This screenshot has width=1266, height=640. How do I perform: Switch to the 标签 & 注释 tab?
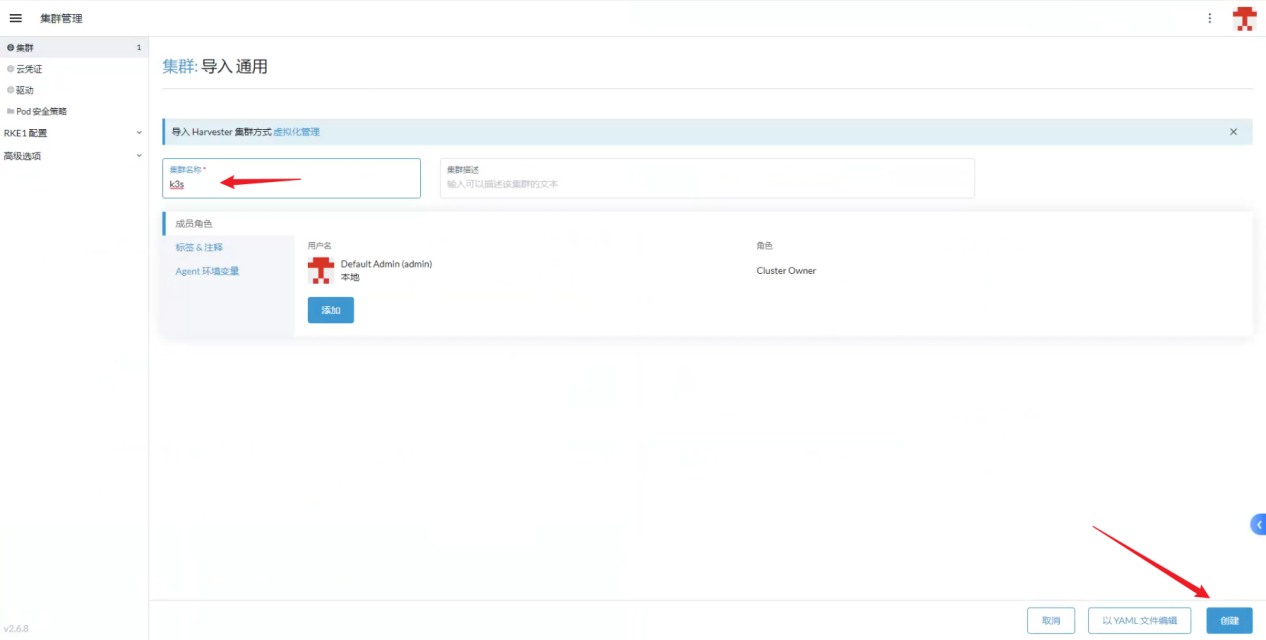pyautogui.click(x=199, y=247)
